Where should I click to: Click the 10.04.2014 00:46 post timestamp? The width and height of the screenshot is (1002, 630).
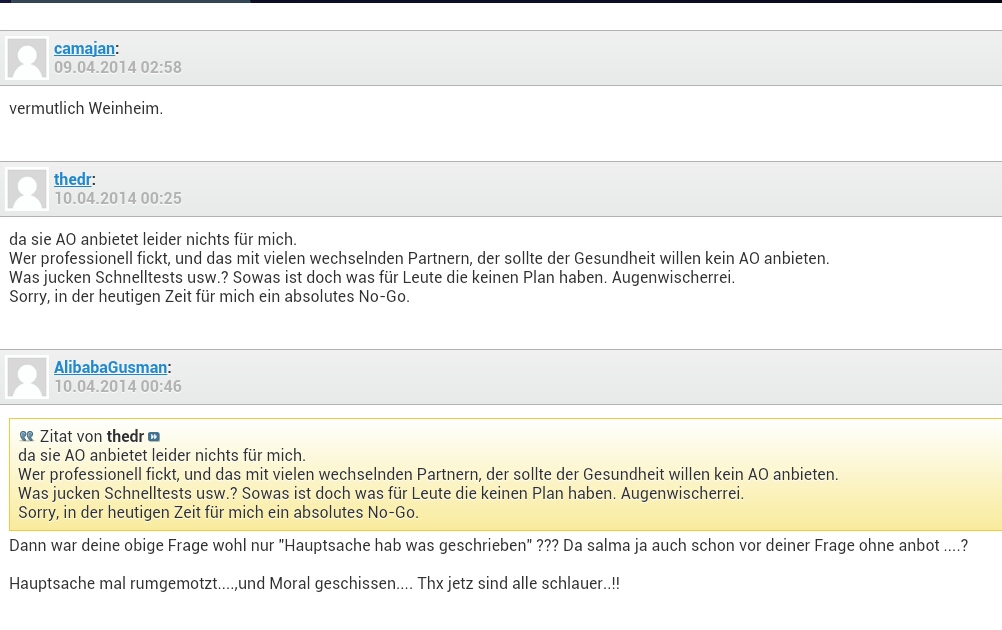(x=118, y=387)
